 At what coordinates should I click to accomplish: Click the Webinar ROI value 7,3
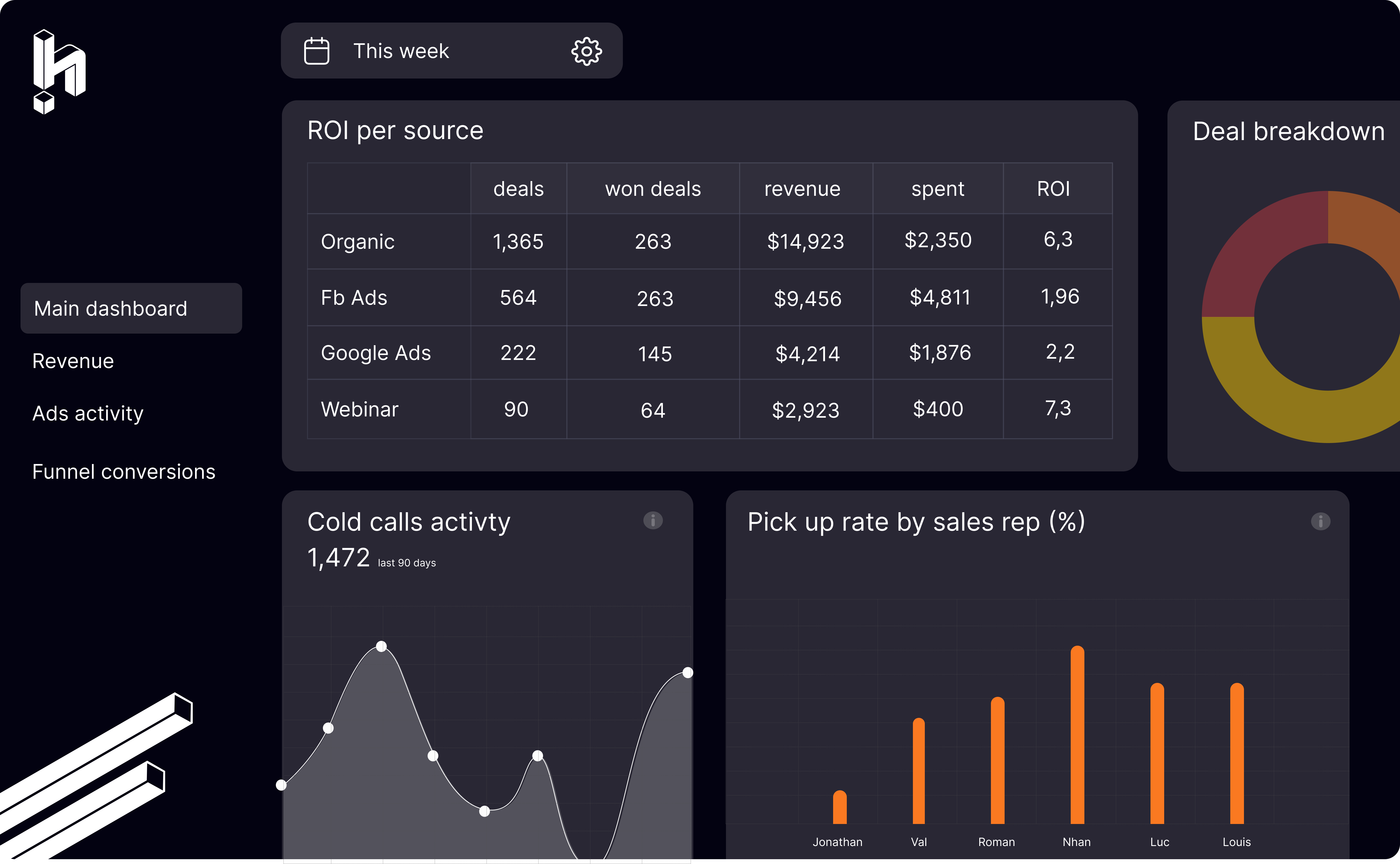click(1058, 409)
